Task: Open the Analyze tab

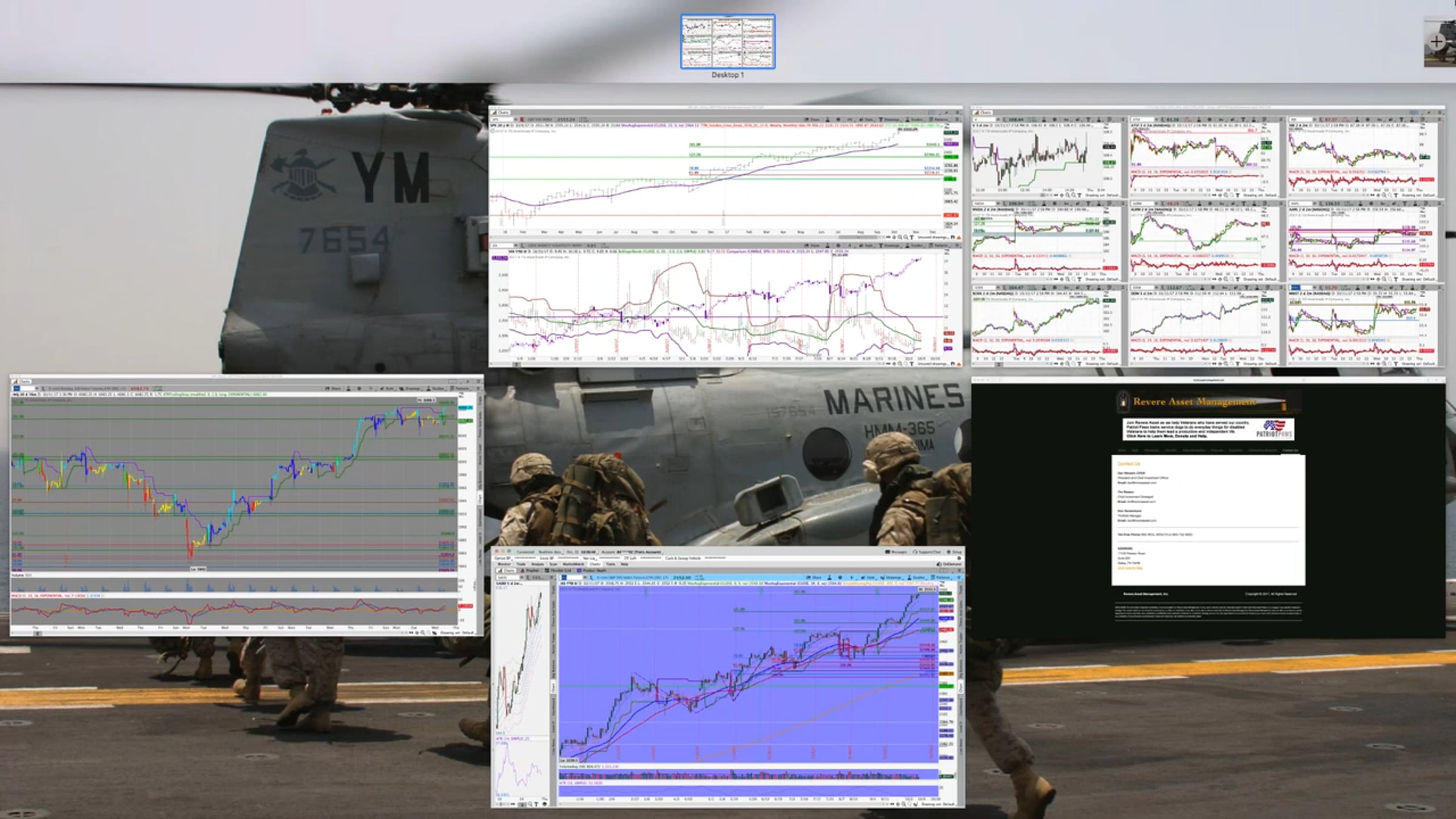Action: 538,564
